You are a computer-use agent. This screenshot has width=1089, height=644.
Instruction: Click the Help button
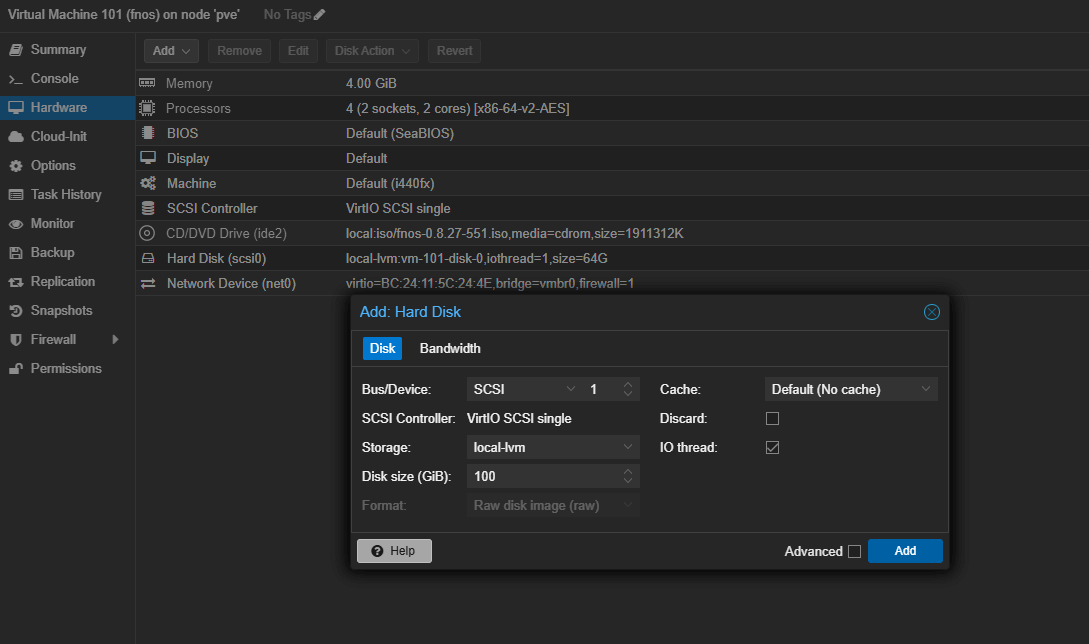tap(394, 551)
